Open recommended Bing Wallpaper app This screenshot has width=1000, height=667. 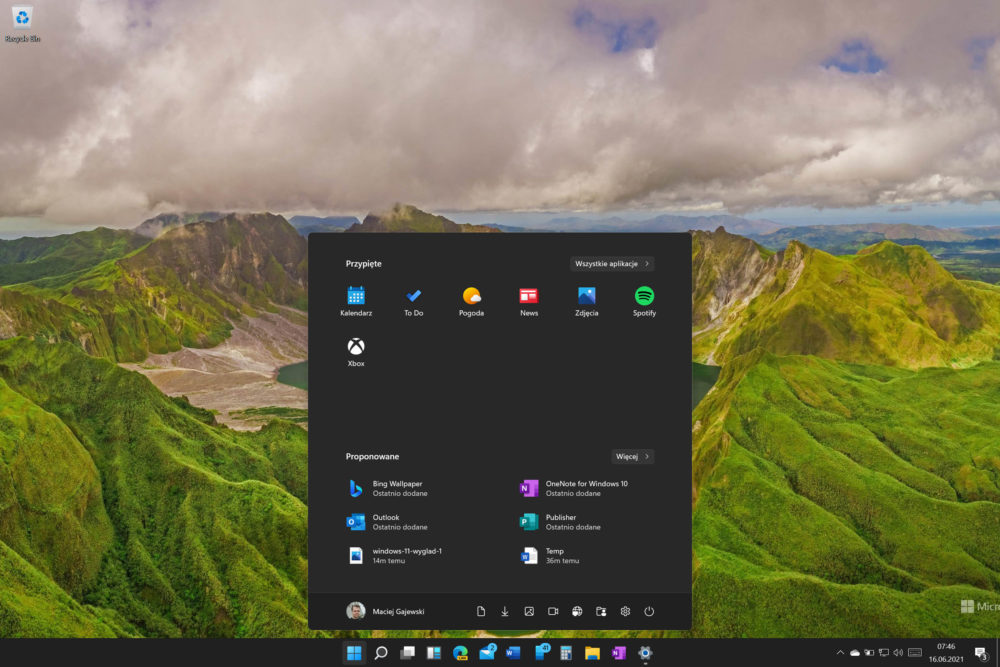point(389,488)
